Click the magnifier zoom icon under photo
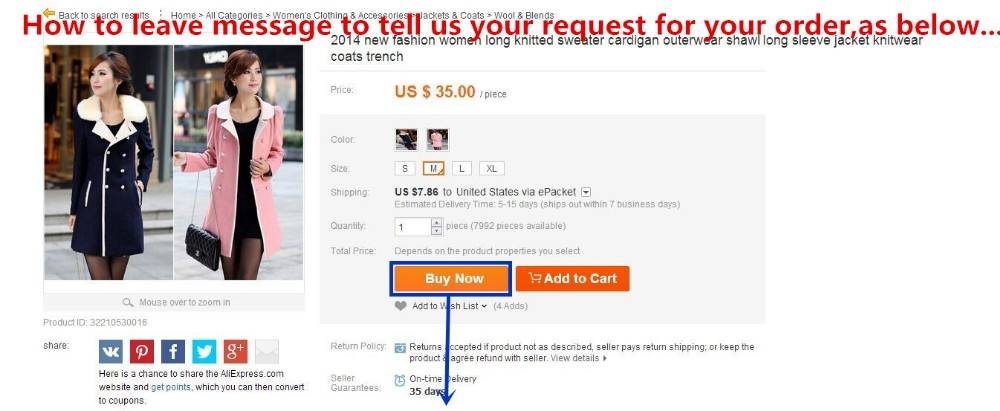This screenshot has height=411, width=1000. pyautogui.click(x=128, y=303)
